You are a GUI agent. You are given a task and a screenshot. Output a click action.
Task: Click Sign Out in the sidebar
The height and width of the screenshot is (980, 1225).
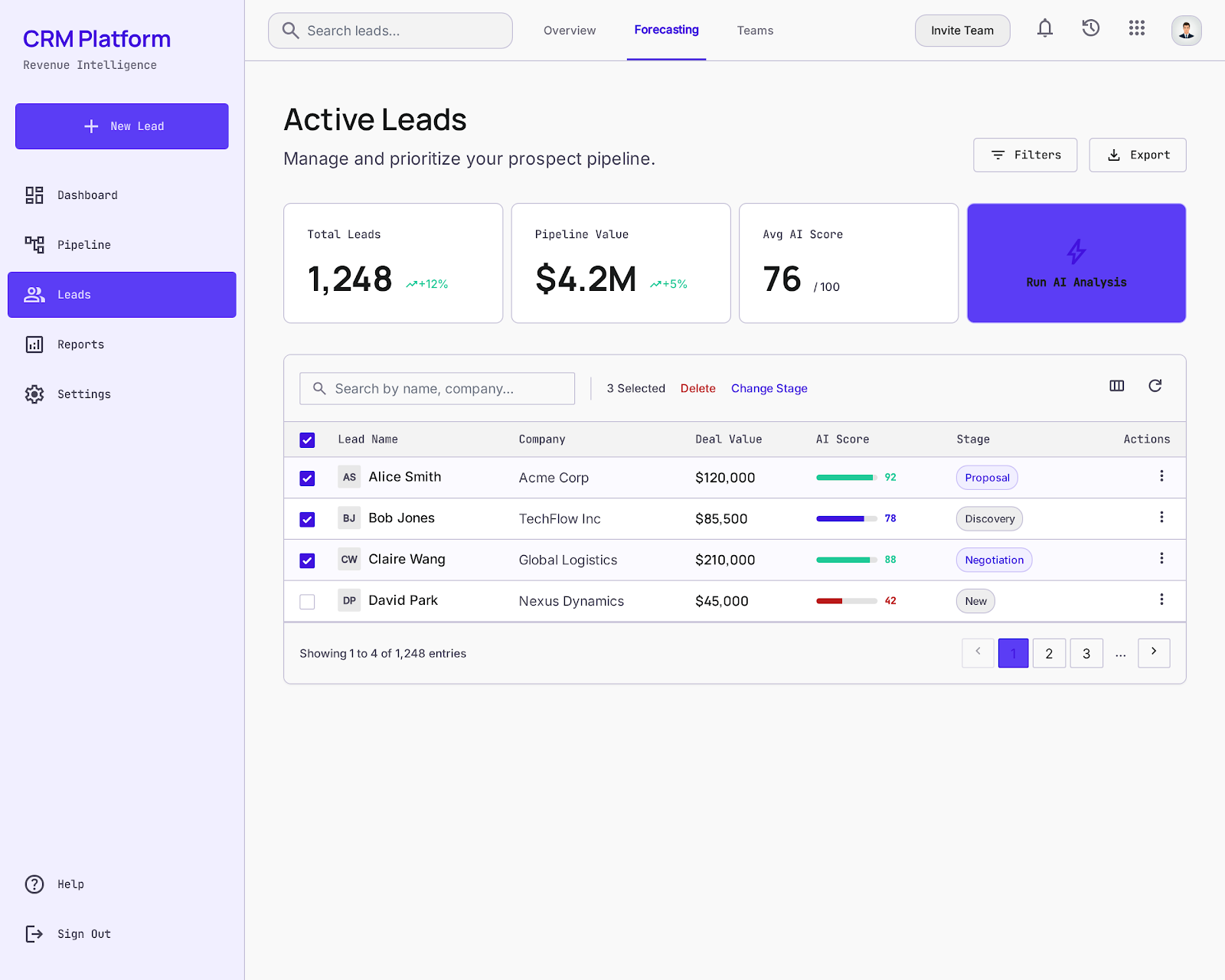[122, 934]
